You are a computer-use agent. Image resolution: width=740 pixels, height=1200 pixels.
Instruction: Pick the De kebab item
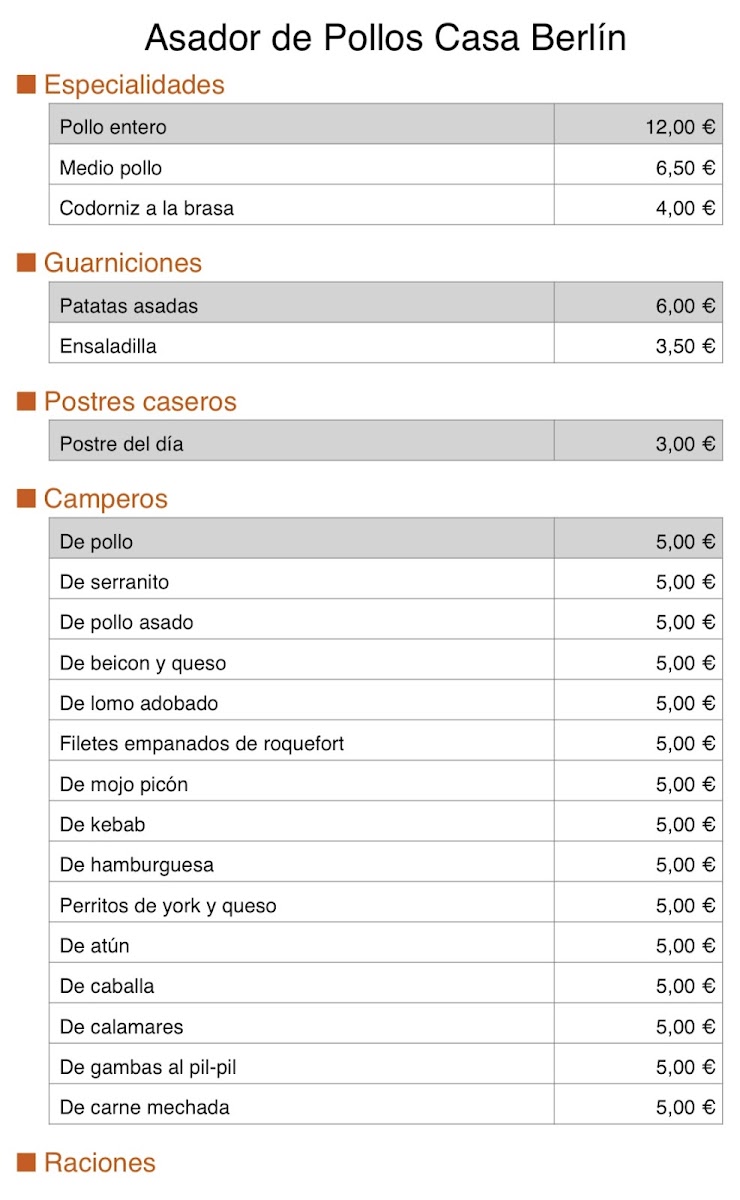tap(386, 825)
